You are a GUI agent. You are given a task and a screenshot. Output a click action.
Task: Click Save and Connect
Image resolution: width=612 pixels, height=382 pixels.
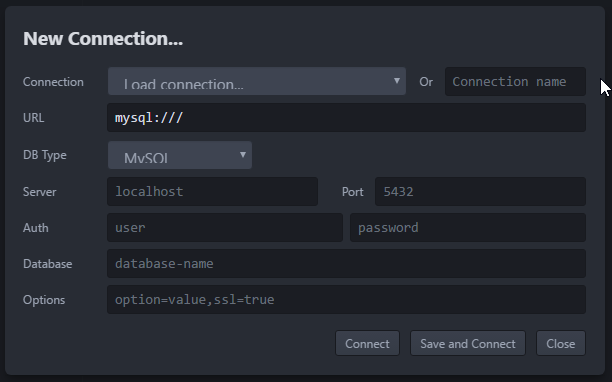pos(468,343)
